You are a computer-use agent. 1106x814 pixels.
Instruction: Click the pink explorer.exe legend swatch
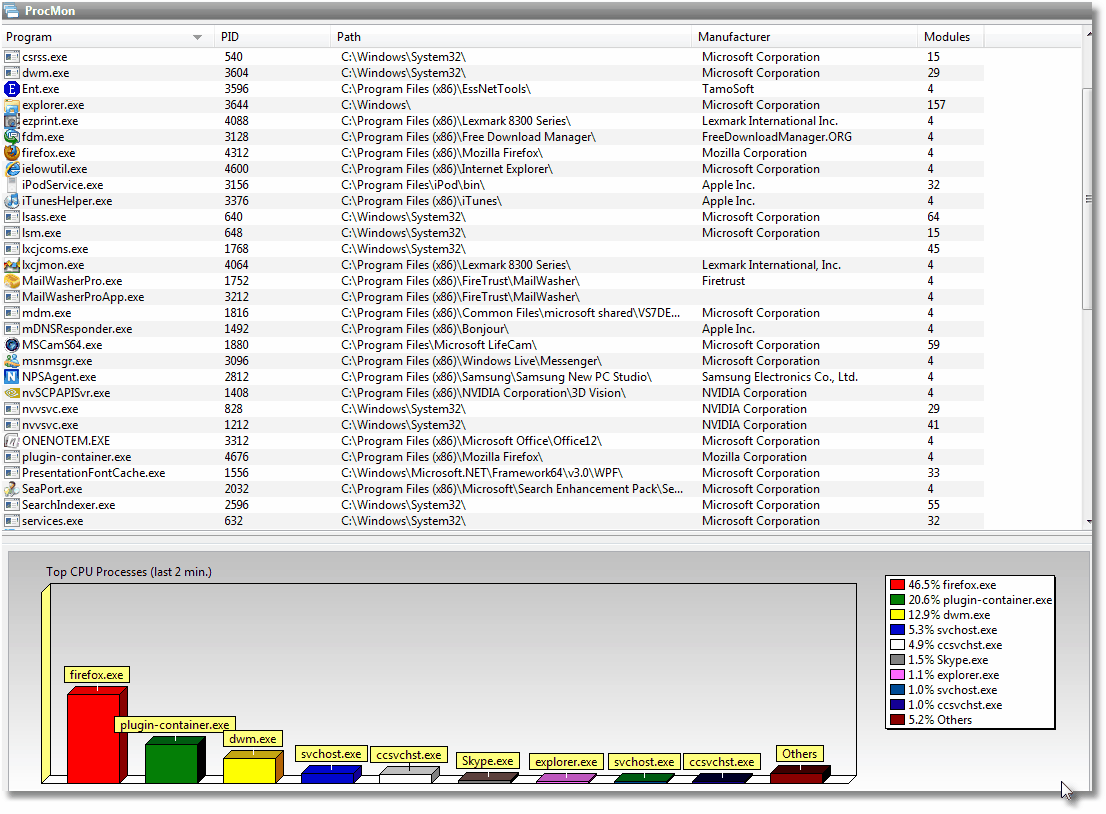coord(897,675)
